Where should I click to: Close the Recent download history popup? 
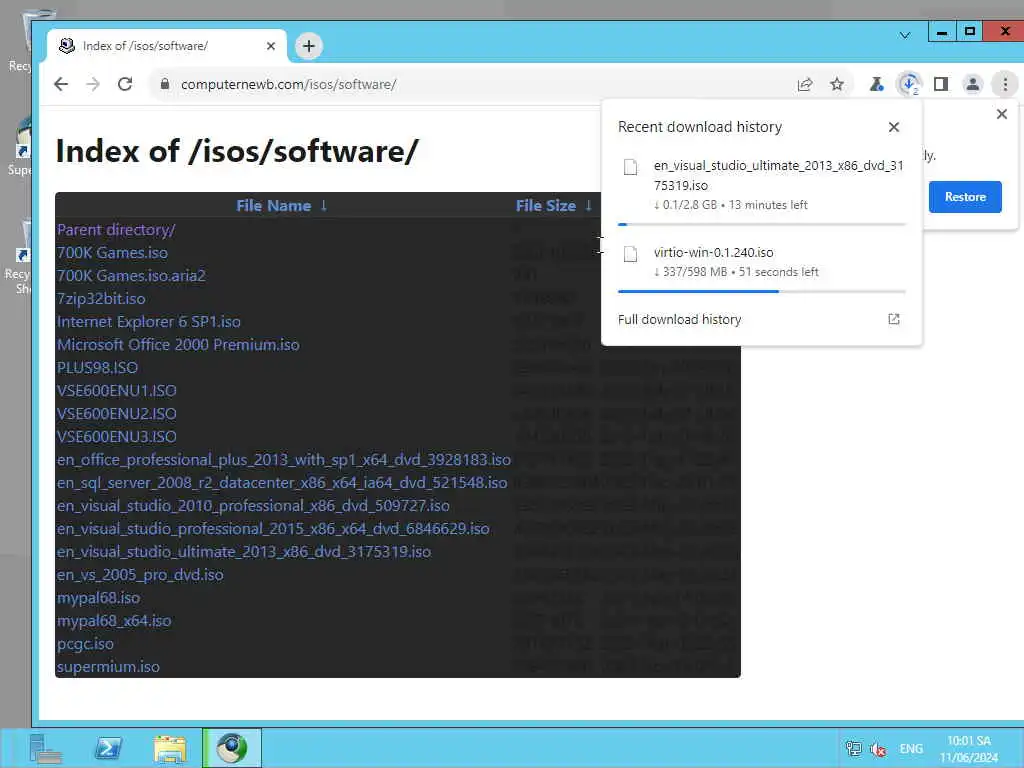coord(894,127)
